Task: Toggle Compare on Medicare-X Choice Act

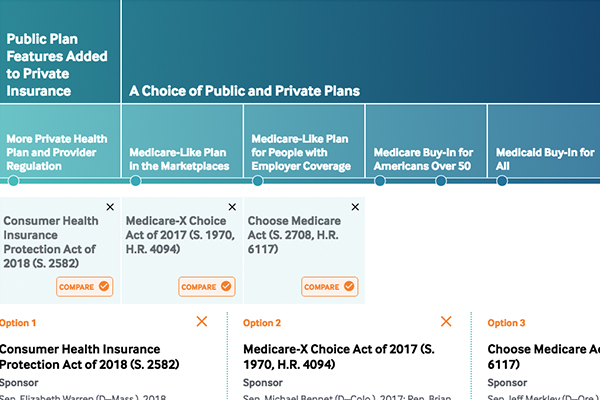Action: pyautogui.click(x=207, y=287)
